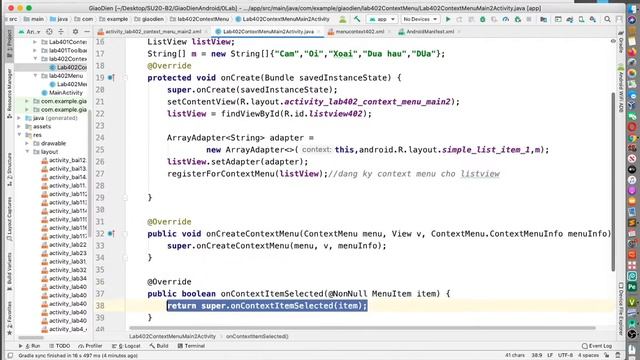The height and width of the screenshot is (360, 640).
Task: Click the Make Project hammer icon
Action: (357, 19)
